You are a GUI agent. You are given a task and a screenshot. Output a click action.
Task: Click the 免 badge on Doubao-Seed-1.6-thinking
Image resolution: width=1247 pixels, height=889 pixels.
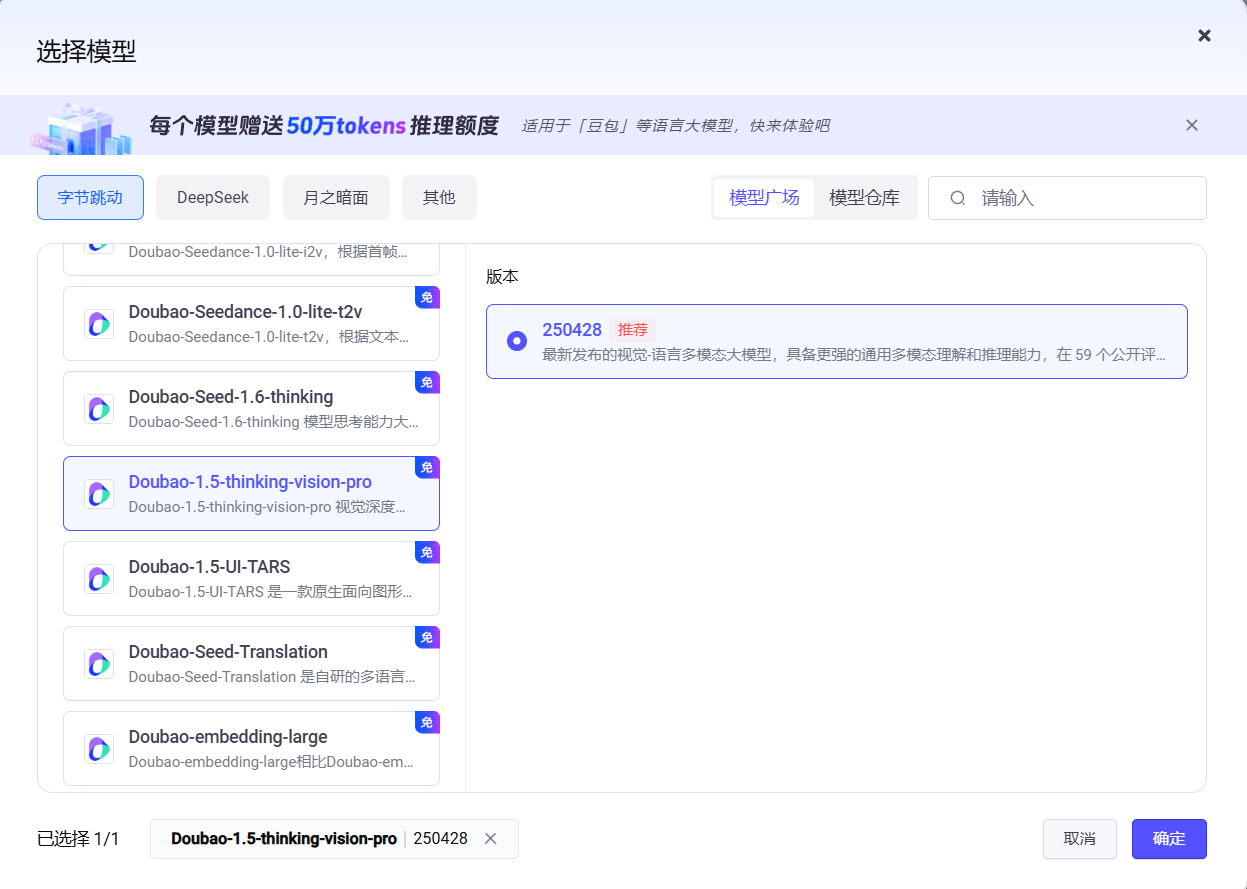click(427, 383)
